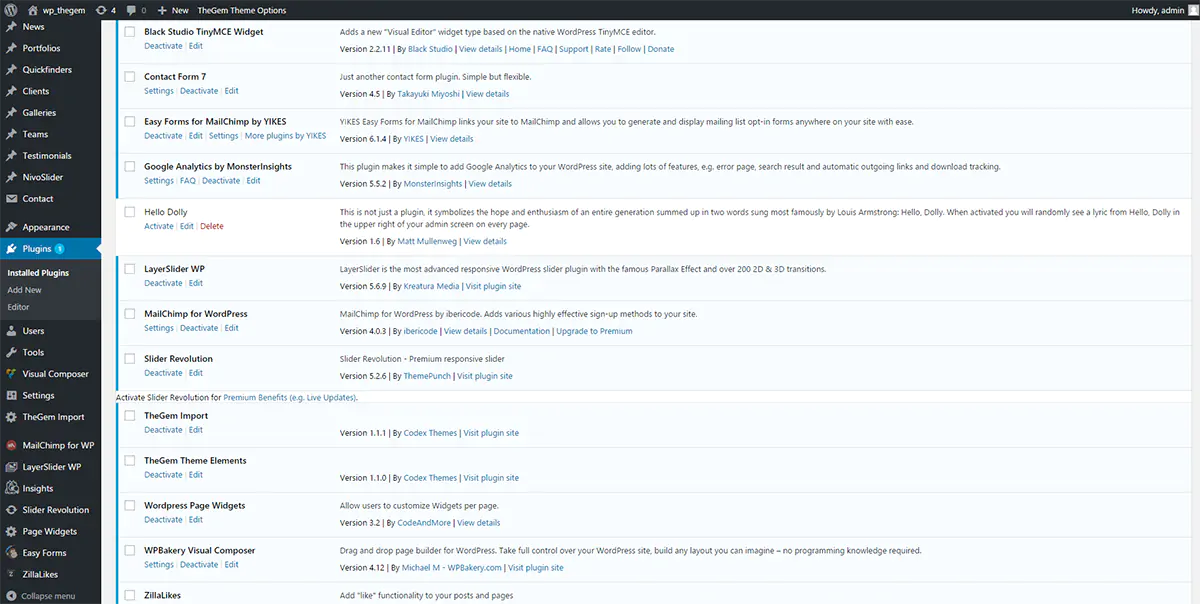Open the Tools wrench icon in sidebar
1200x604 pixels.
click(11, 352)
